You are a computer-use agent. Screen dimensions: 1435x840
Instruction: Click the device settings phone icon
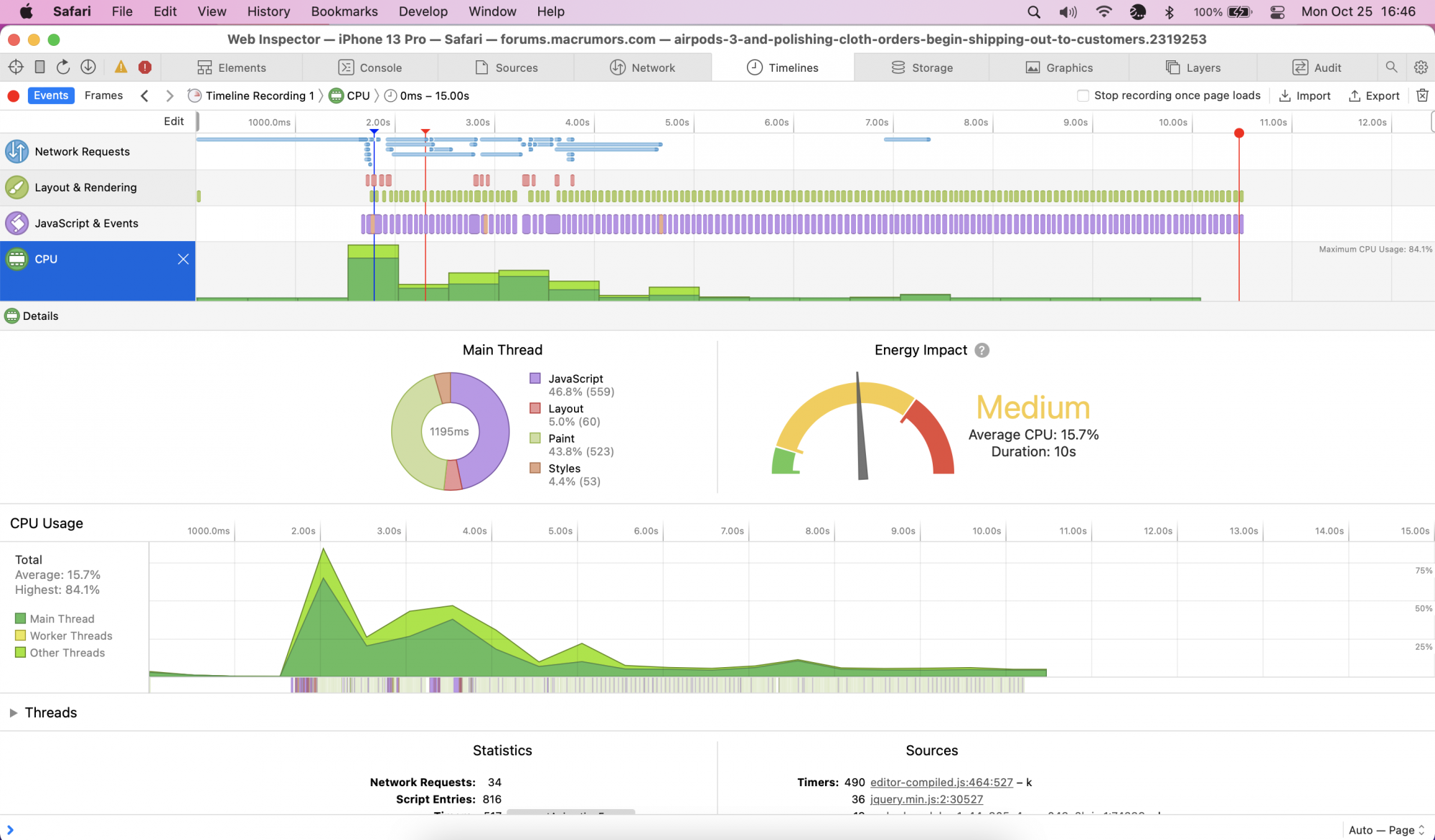click(x=40, y=67)
